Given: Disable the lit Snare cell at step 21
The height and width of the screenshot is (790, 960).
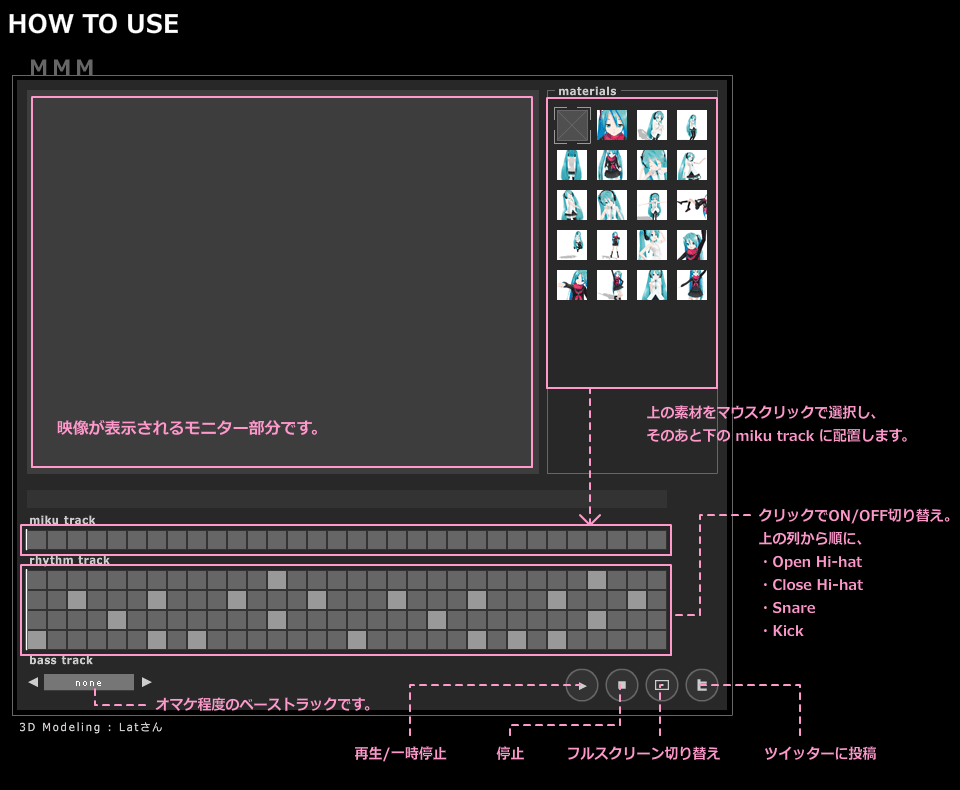Looking at the screenshot, I should tap(437, 620).
